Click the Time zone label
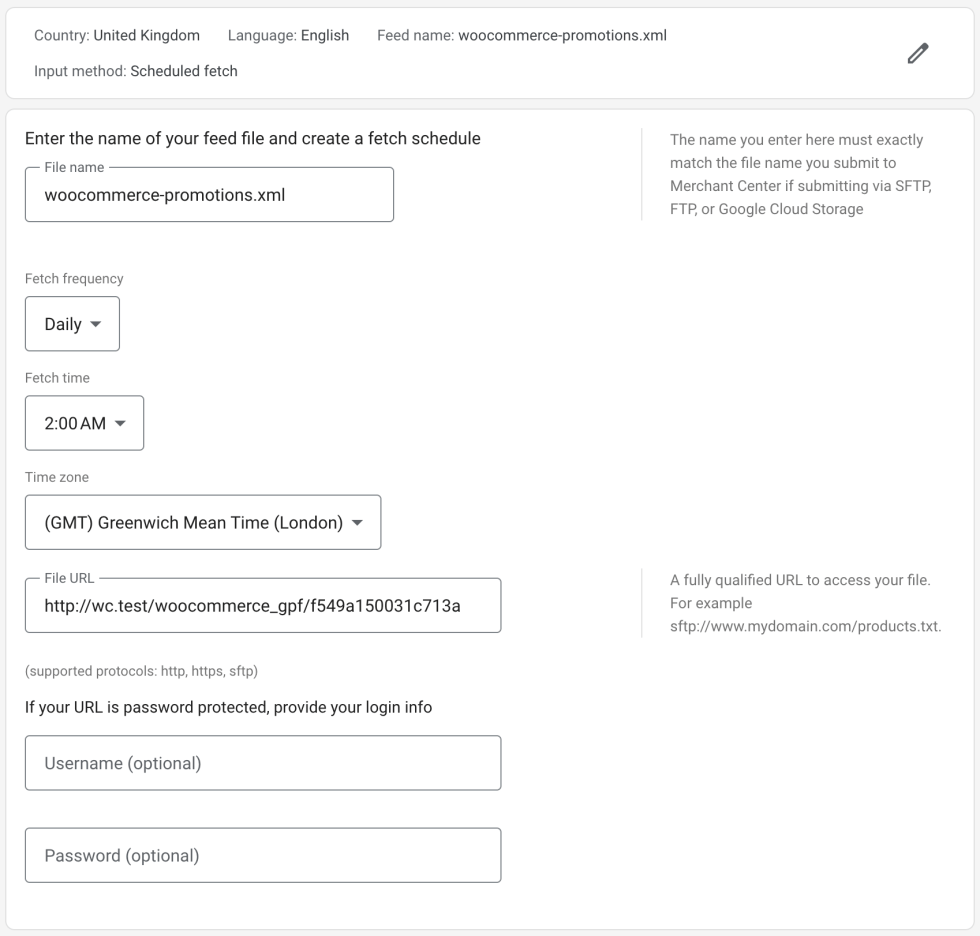The width and height of the screenshot is (980, 936). tap(57, 477)
